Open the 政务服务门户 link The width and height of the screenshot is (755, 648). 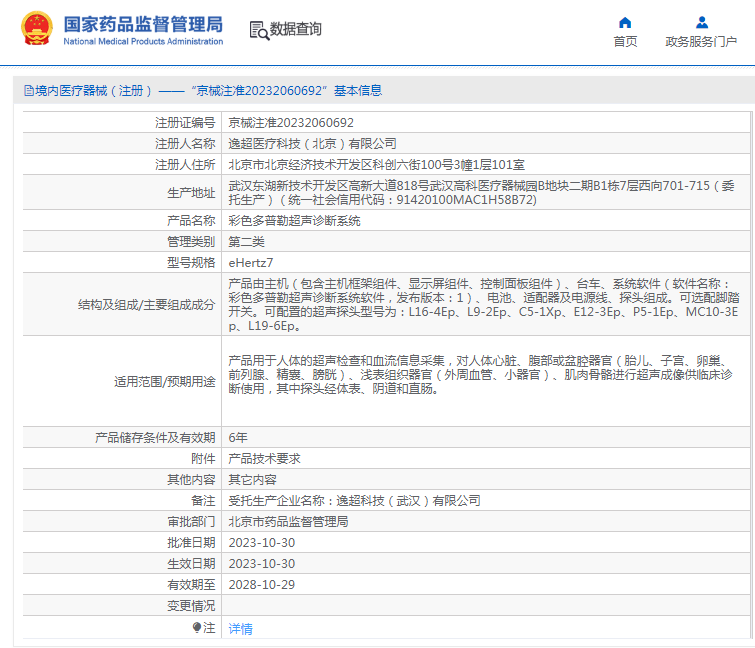click(x=701, y=41)
